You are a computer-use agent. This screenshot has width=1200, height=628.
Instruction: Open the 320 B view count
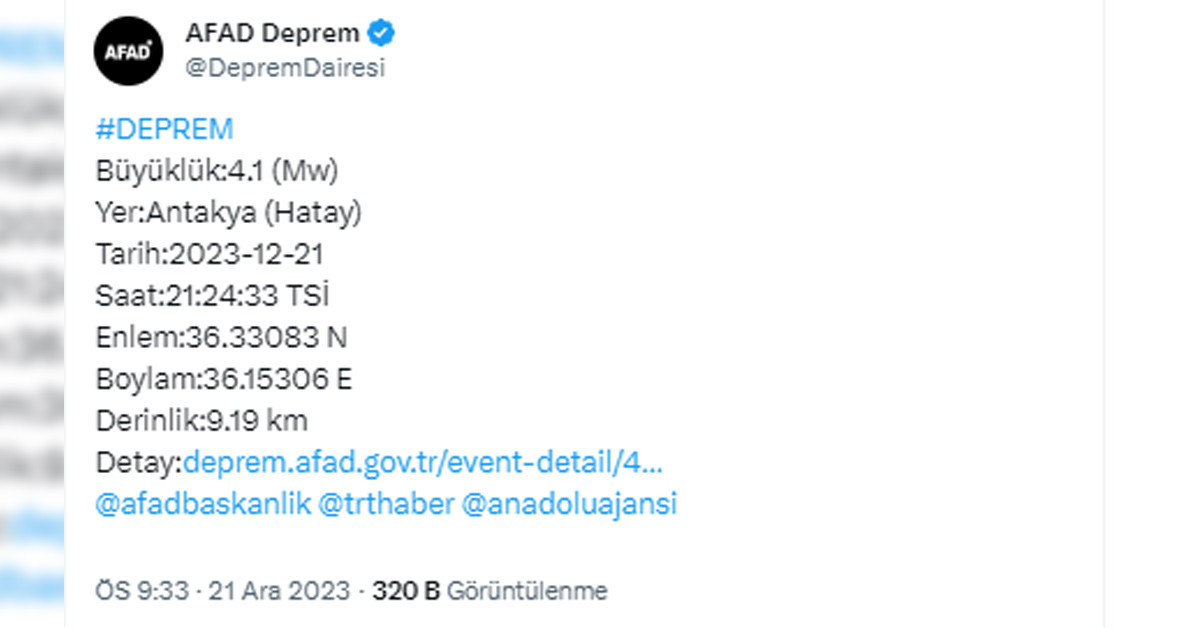tap(406, 591)
